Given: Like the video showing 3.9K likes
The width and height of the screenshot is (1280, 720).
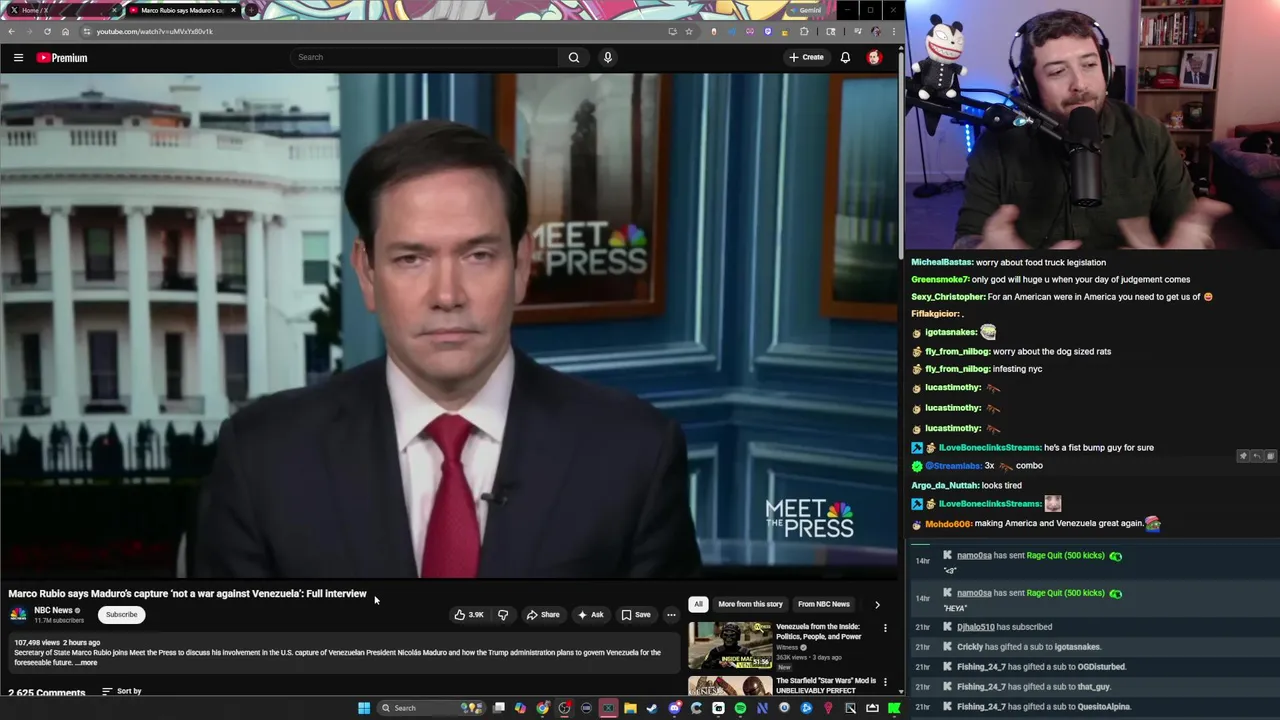Looking at the screenshot, I should (469, 614).
